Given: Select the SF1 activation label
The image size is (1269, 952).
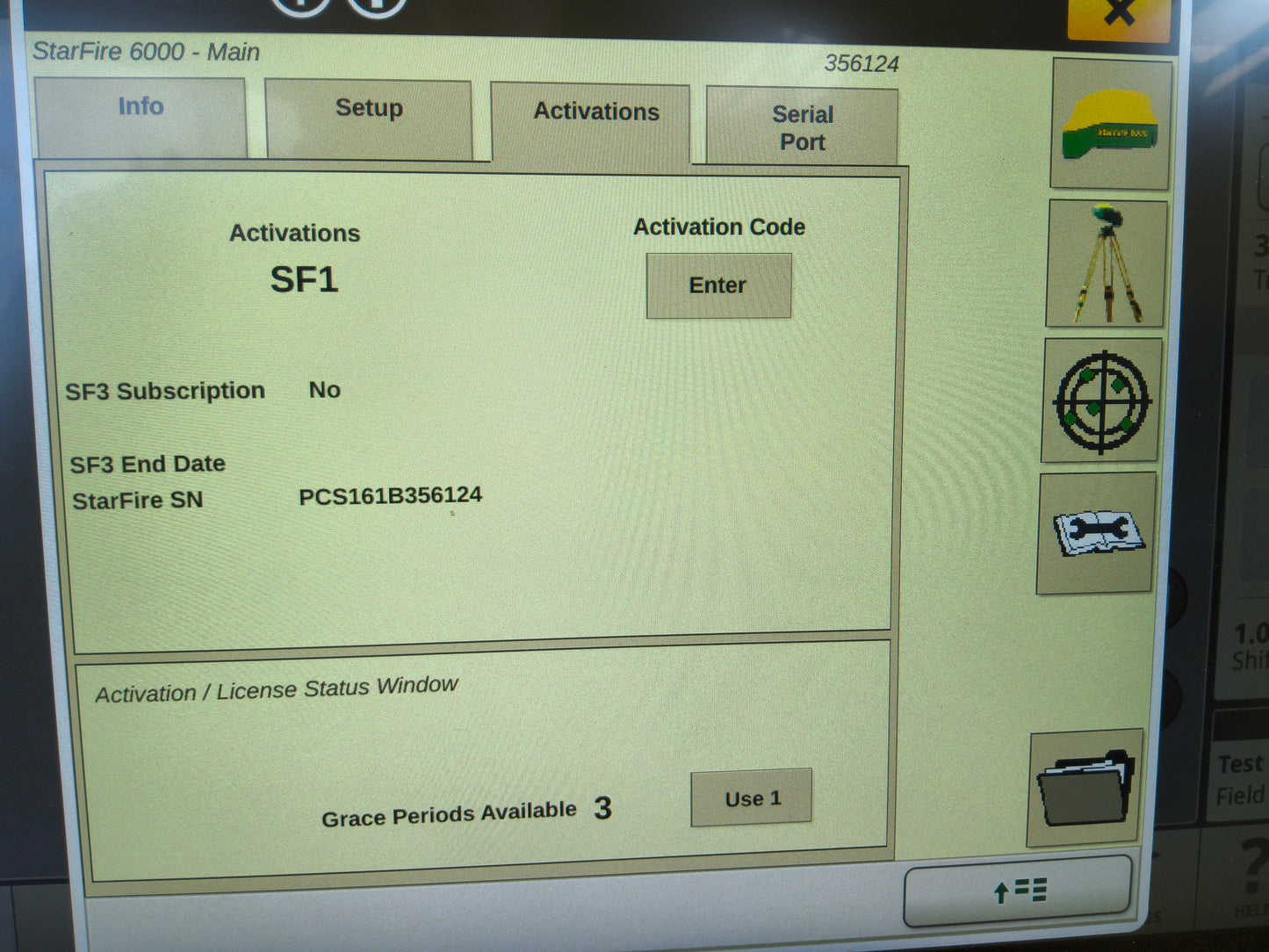Looking at the screenshot, I should point(304,281).
